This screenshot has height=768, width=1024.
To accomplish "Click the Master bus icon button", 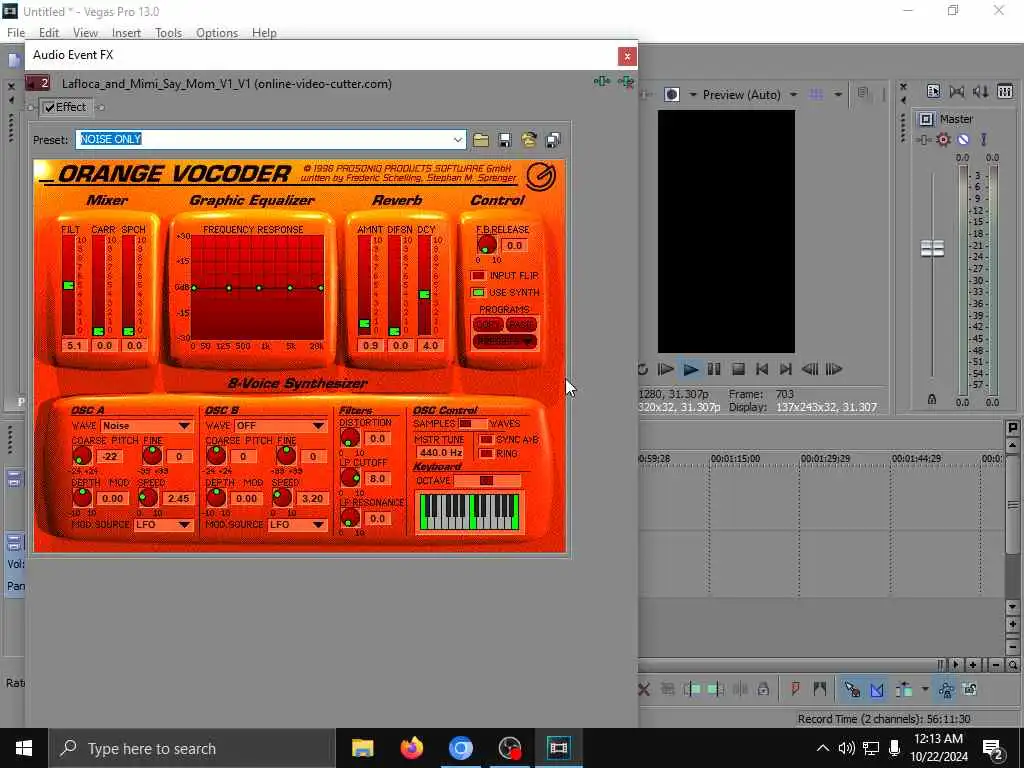I will (926, 119).
